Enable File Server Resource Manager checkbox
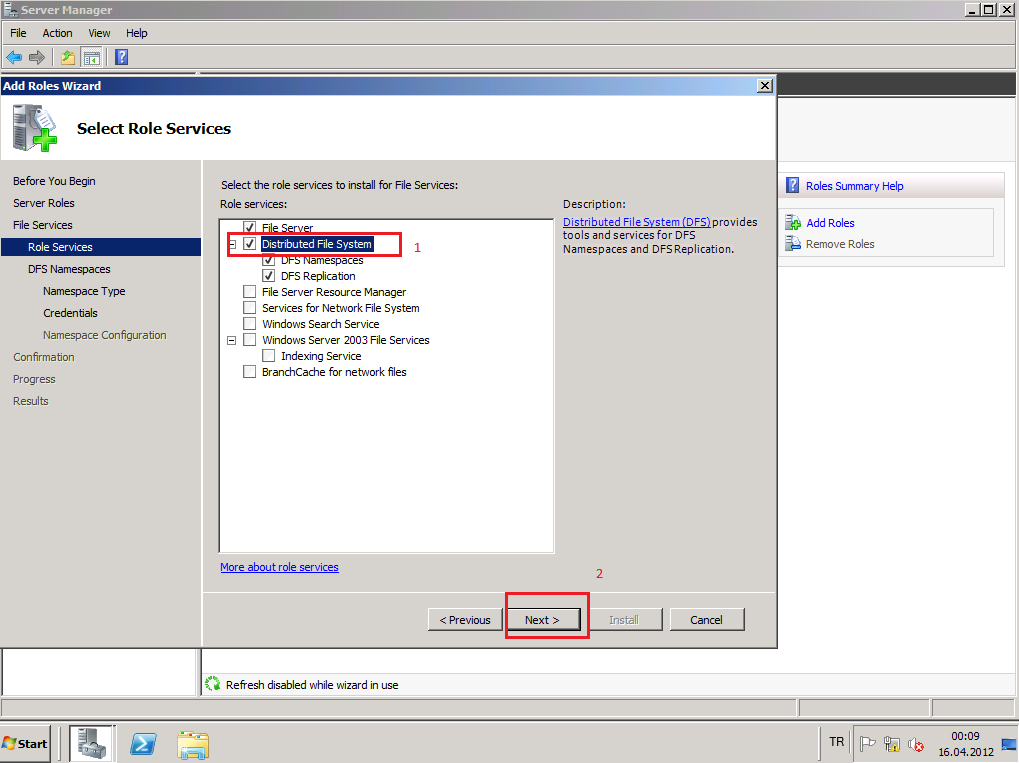Screen dimensions: 1019x763 250,292
